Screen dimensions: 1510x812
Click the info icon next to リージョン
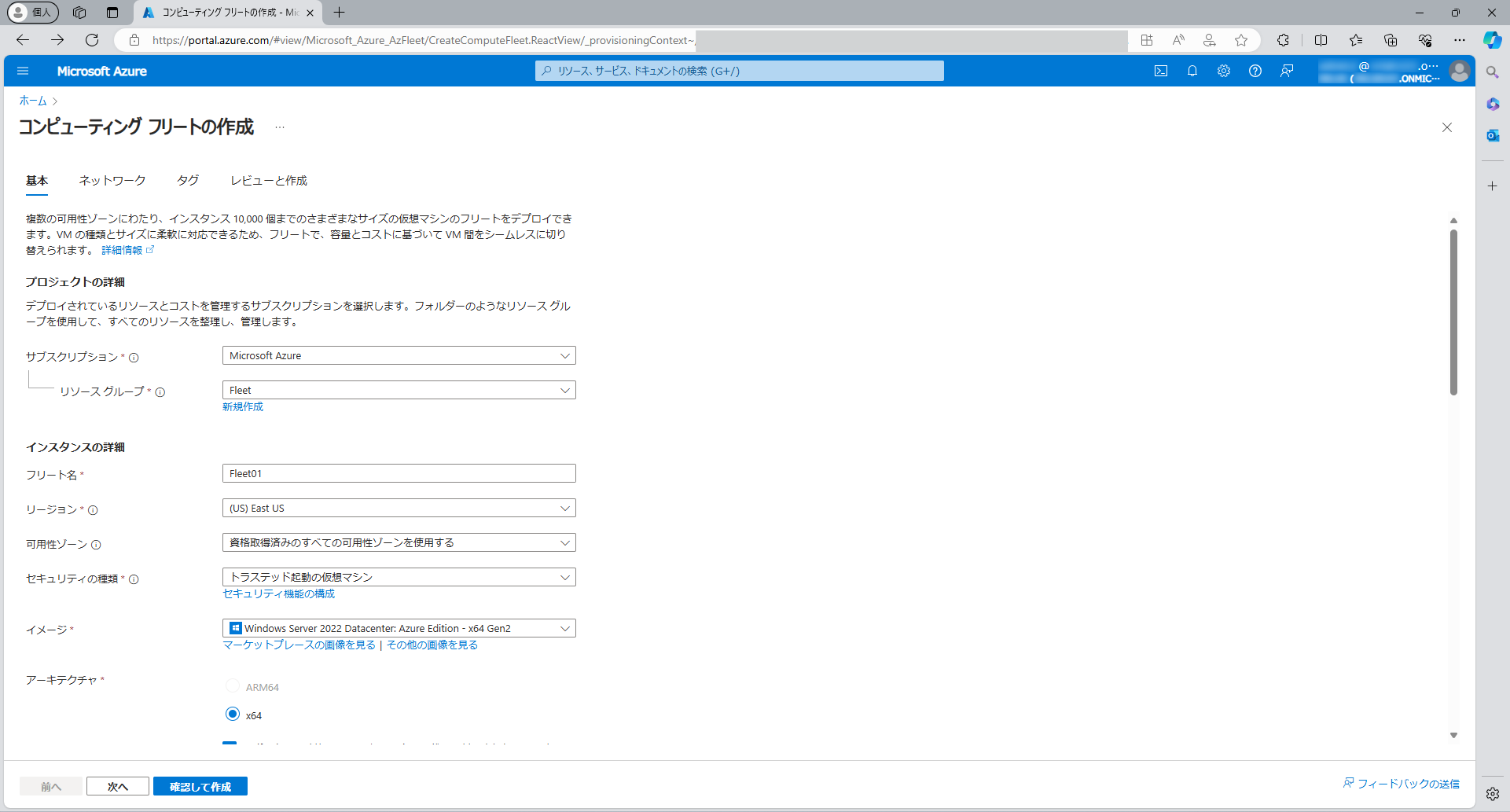tap(93, 510)
